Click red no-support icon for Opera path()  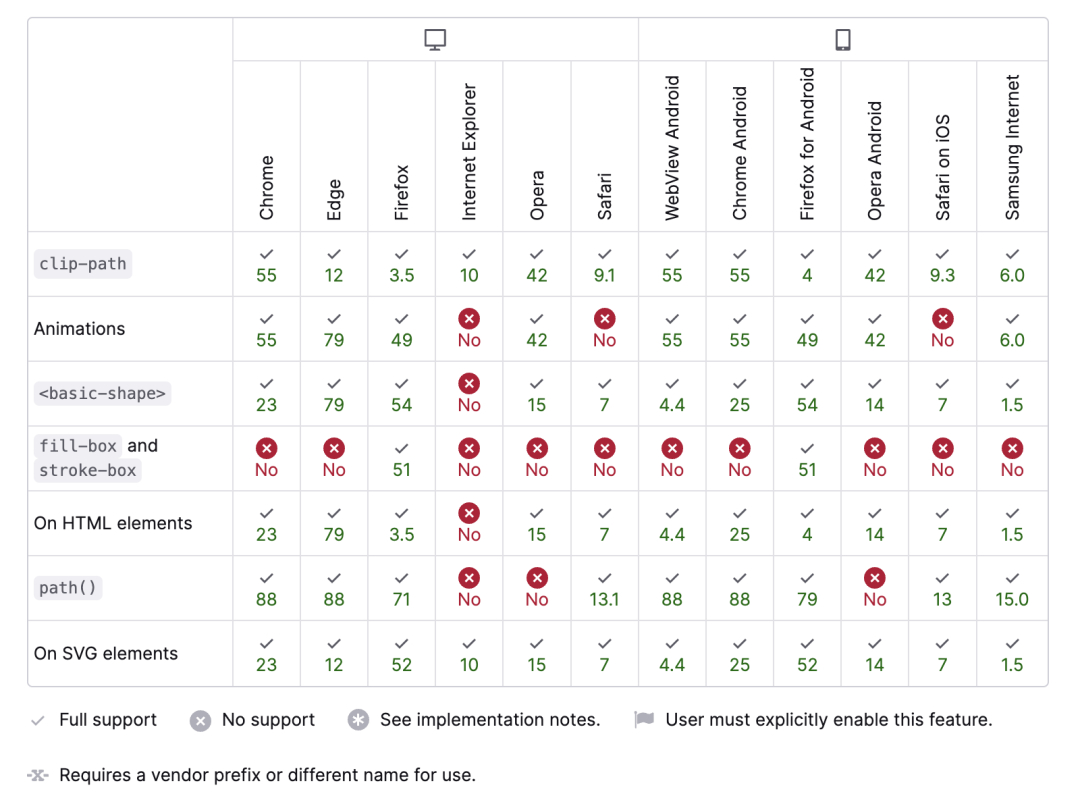click(537, 578)
